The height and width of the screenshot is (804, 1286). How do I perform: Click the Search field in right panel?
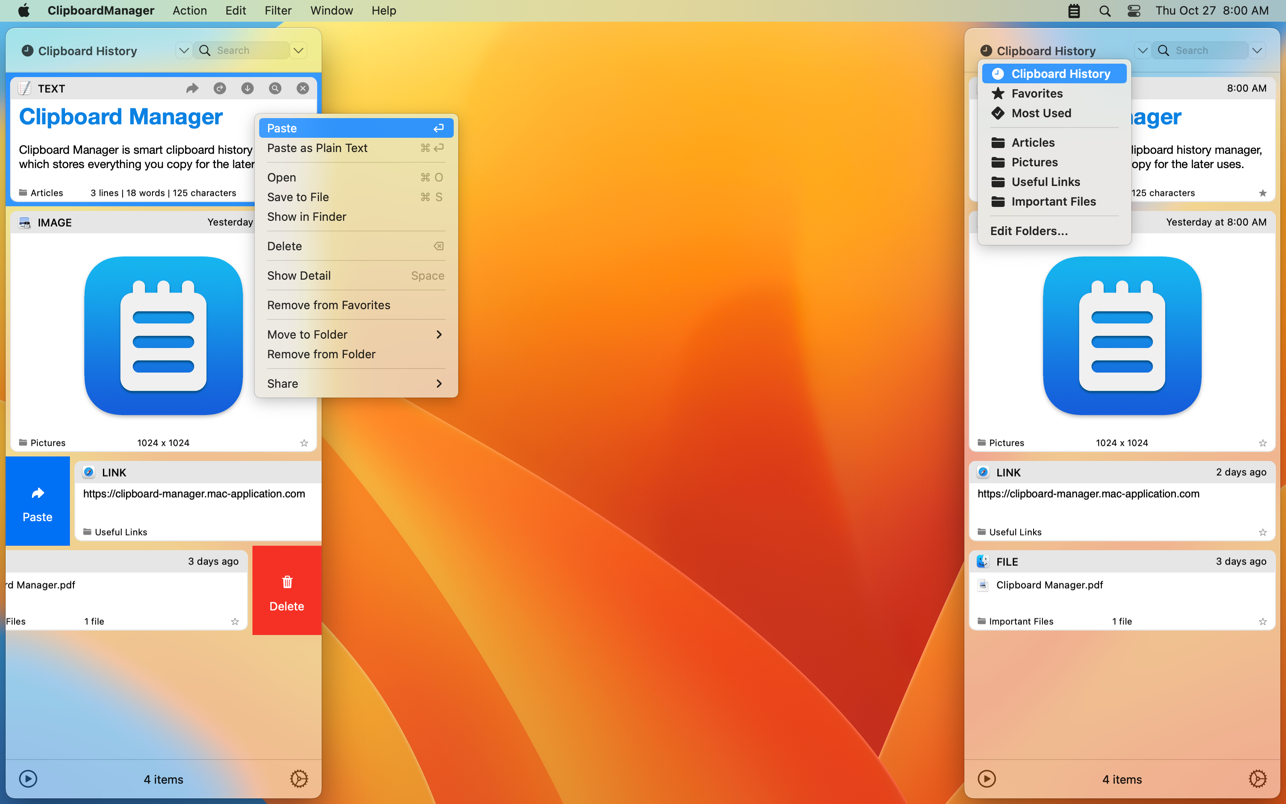pyautogui.click(x=1207, y=51)
